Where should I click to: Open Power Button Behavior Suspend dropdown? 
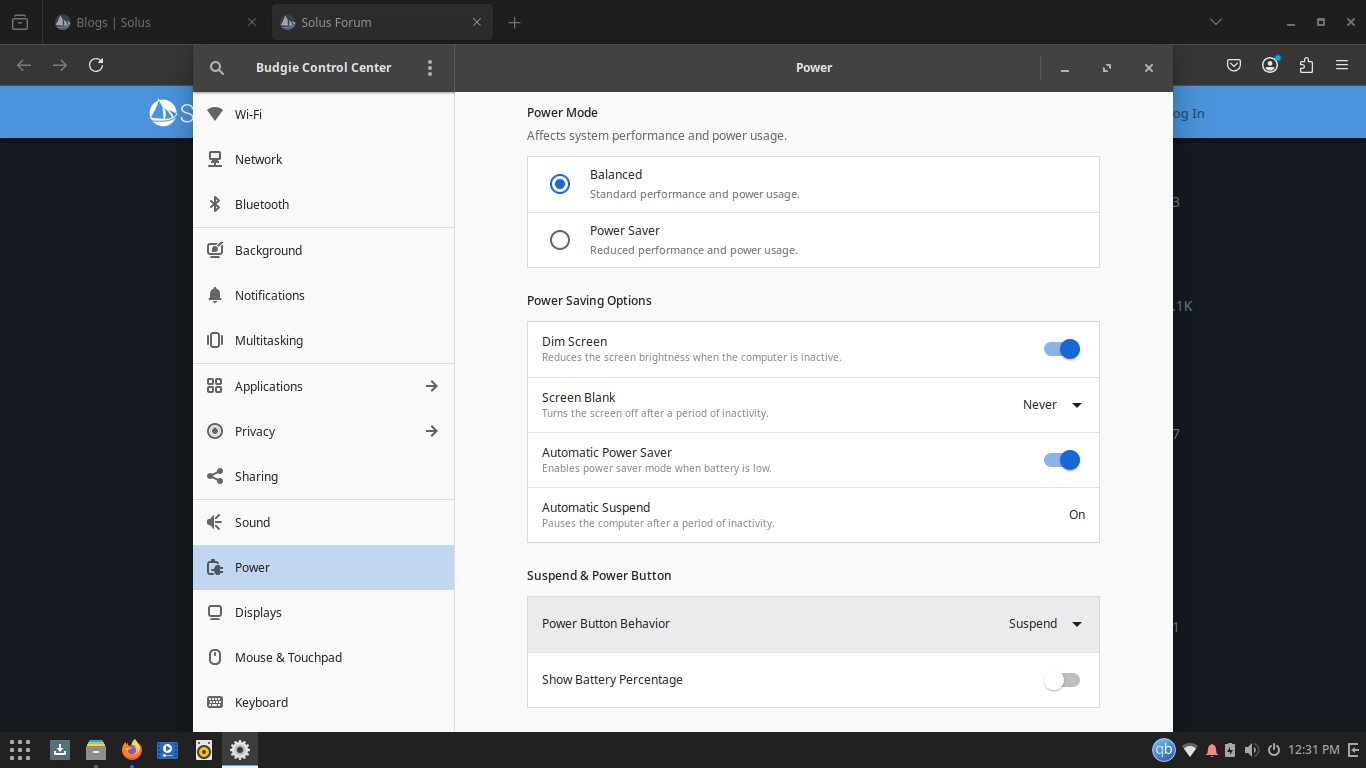tap(1045, 624)
